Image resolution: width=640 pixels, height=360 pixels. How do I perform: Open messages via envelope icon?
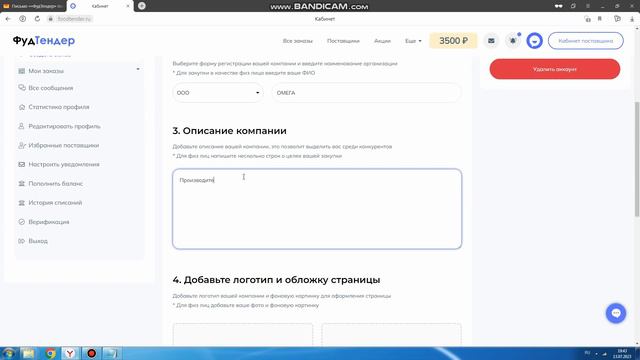coord(491,41)
